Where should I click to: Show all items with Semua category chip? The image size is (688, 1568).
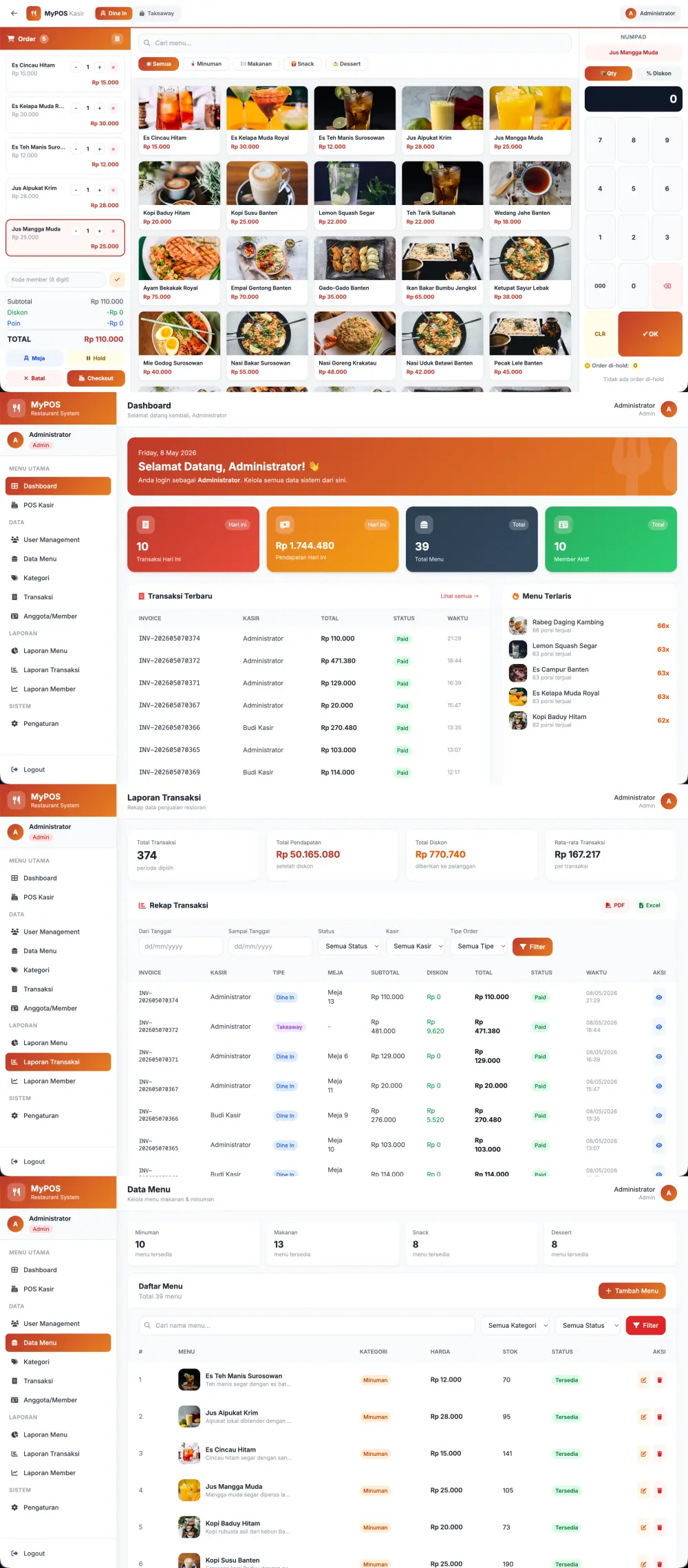click(x=158, y=64)
